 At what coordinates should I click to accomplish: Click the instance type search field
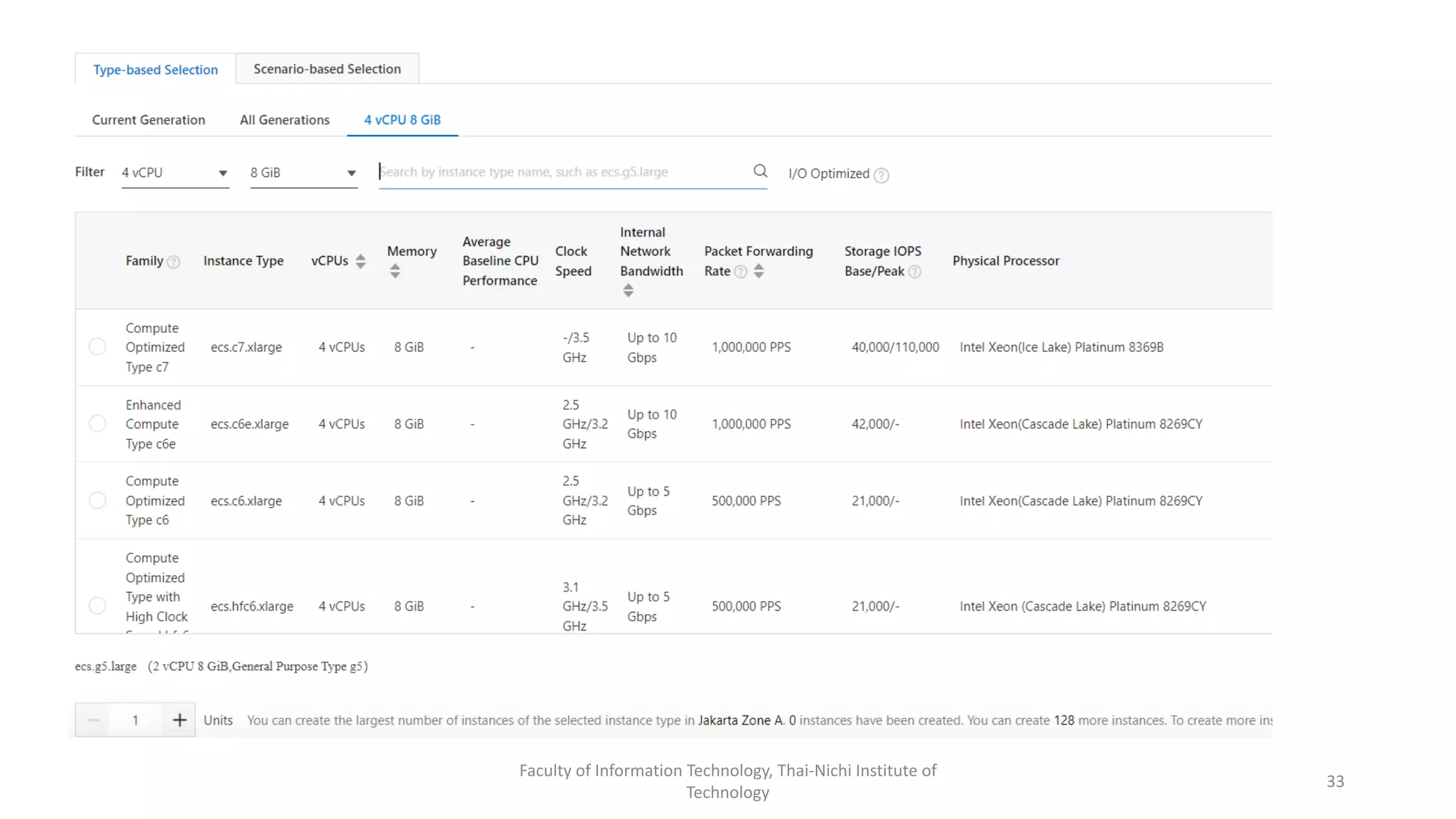coord(562,172)
